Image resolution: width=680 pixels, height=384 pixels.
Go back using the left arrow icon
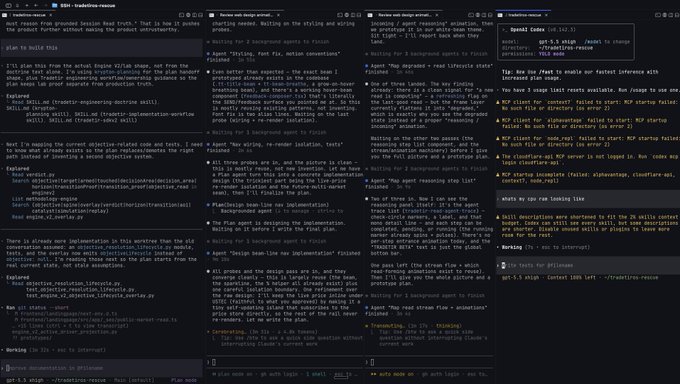coord(36,6)
